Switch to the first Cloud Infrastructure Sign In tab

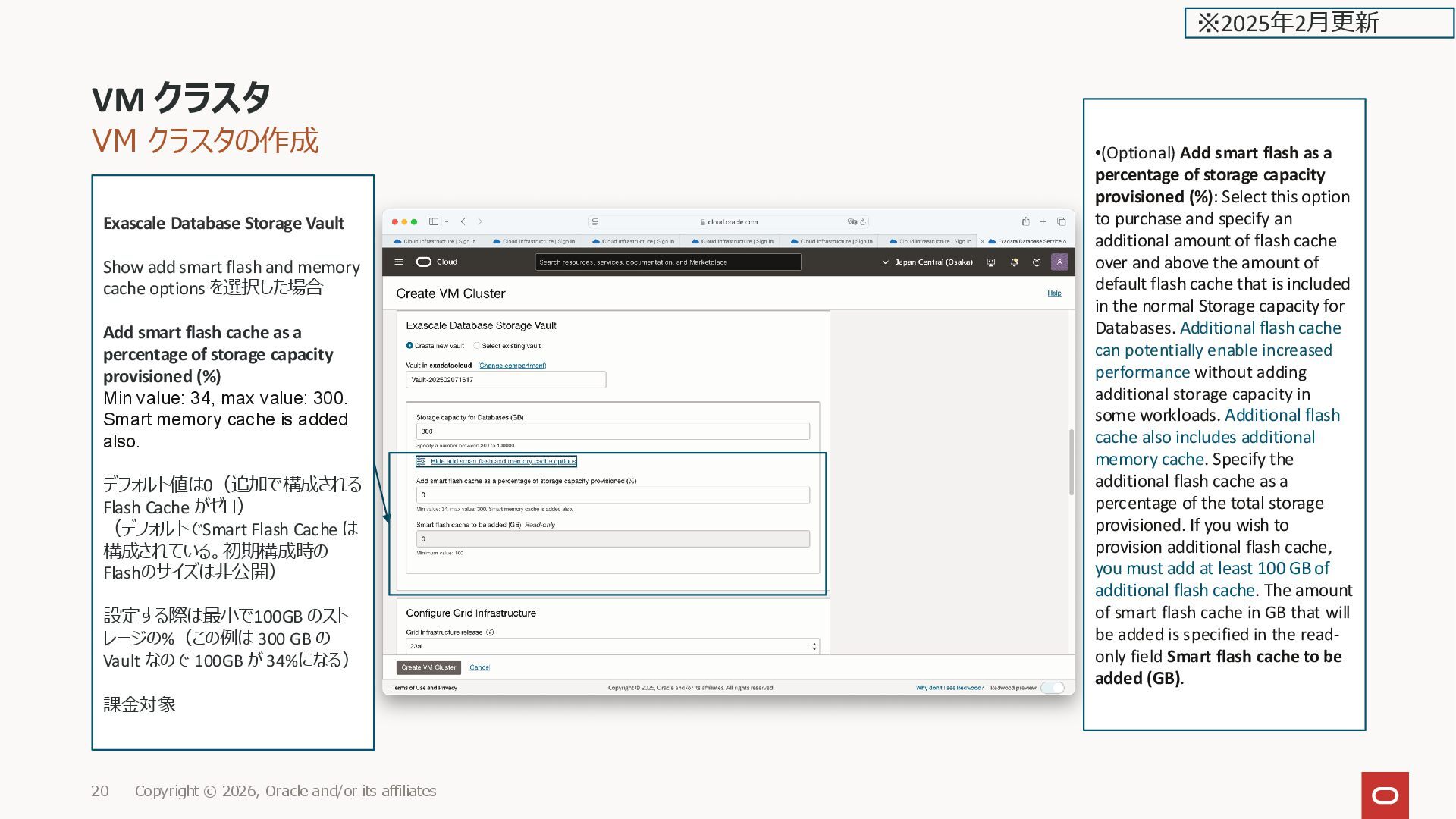(x=436, y=241)
